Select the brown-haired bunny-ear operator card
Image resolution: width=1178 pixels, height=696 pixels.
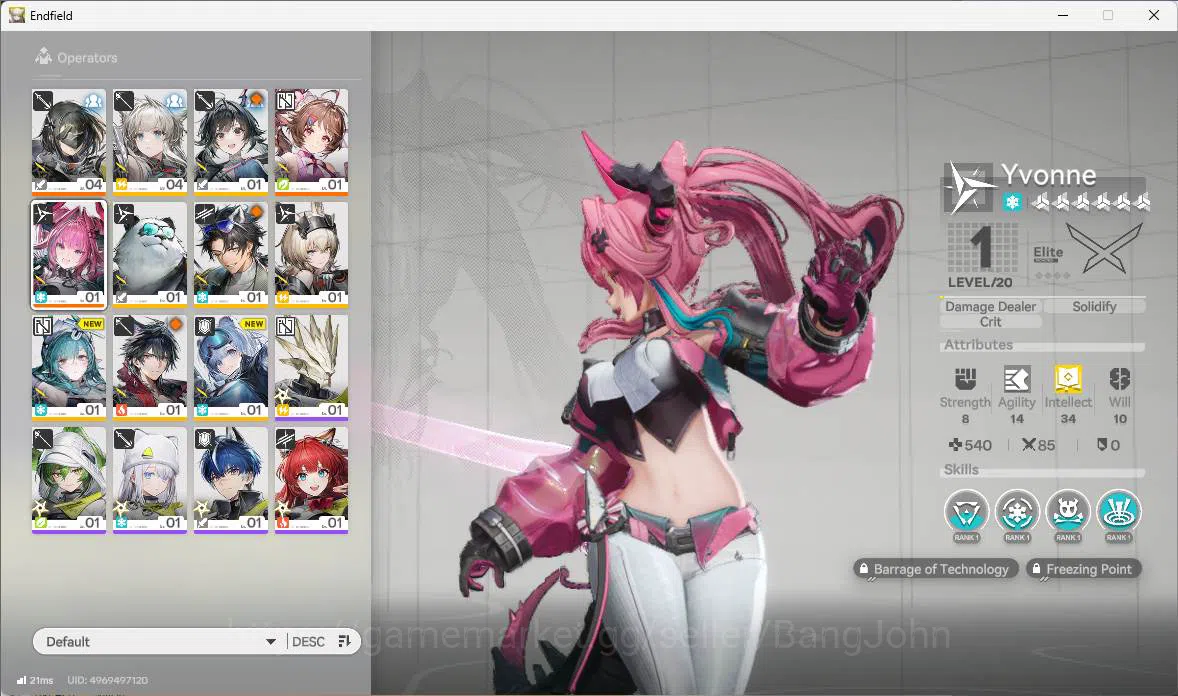[311, 142]
